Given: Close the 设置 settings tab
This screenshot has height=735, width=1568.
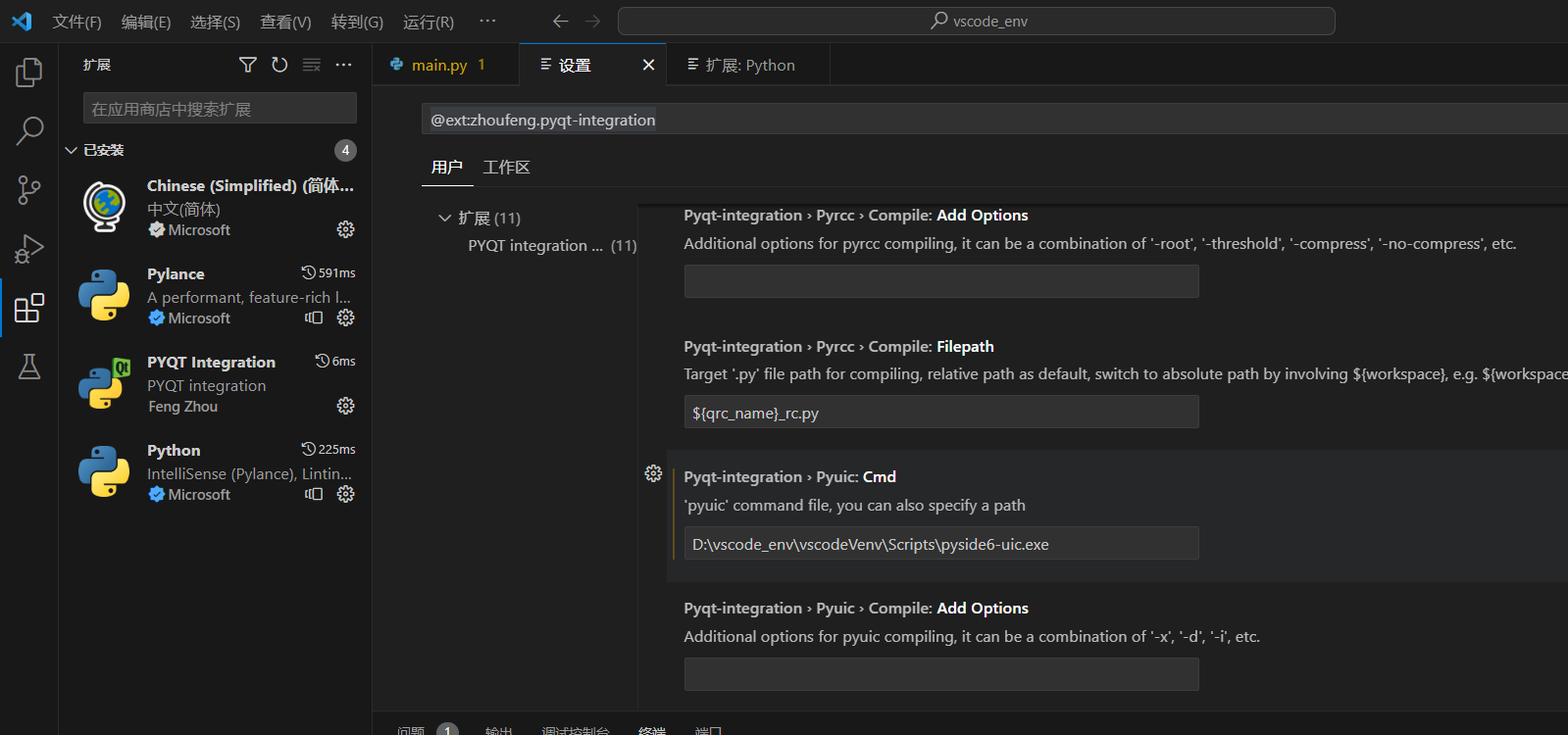Looking at the screenshot, I should pyautogui.click(x=648, y=65).
